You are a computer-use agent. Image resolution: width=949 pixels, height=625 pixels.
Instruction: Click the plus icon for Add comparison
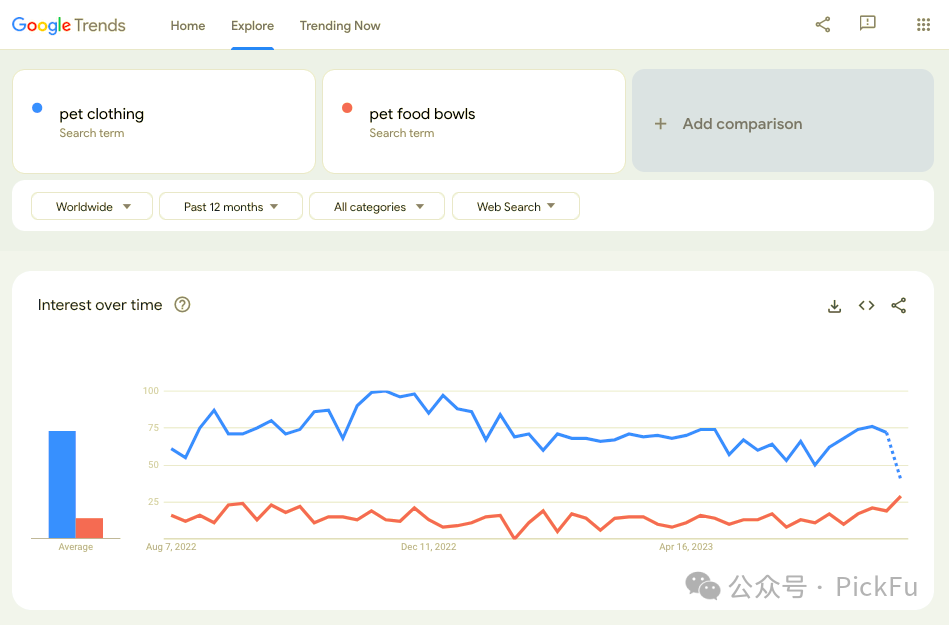pyautogui.click(x=660, y=124)
